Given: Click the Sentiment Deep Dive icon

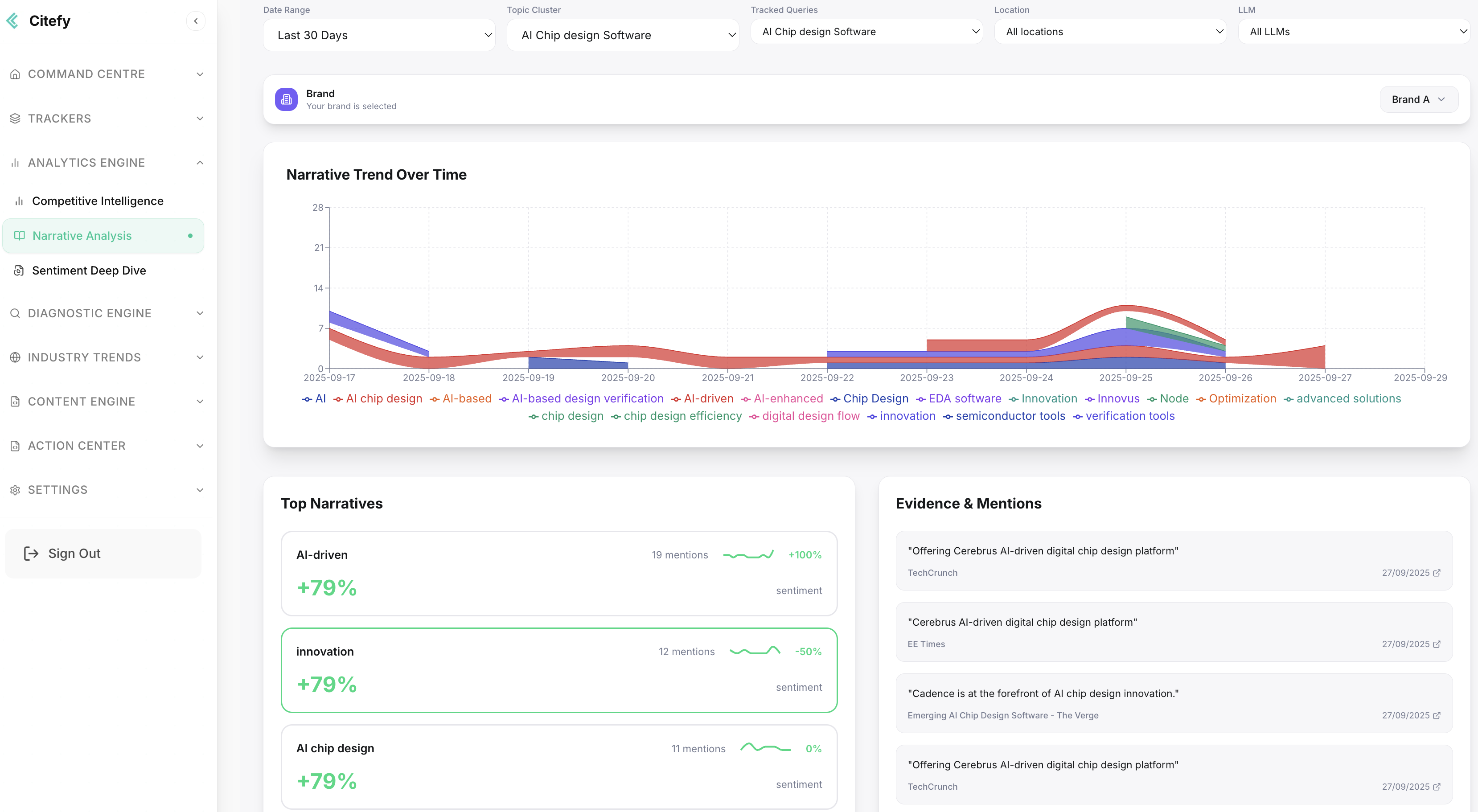Looking at the screenshot, I should coord(19,270).
